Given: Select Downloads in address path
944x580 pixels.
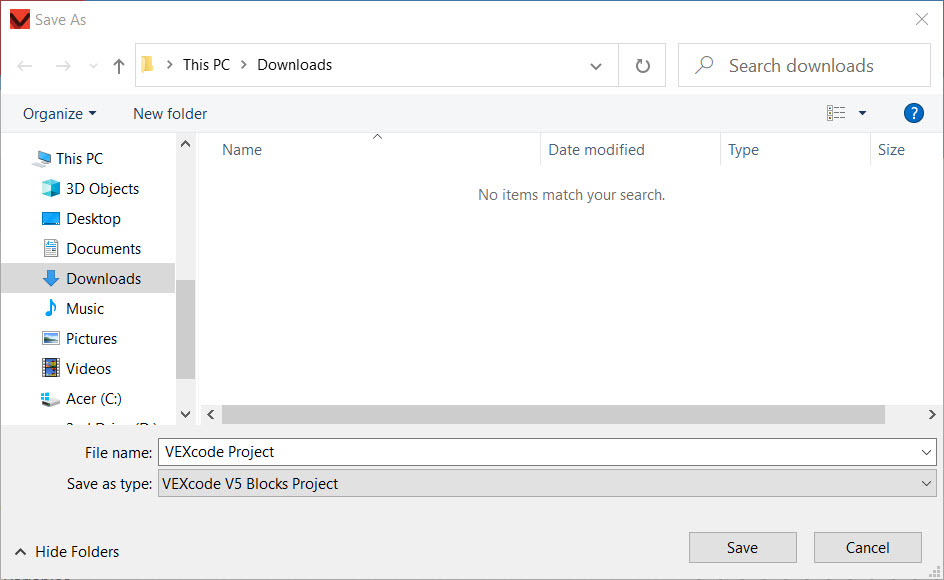Looking at the screenshot, I should [294, 64].
